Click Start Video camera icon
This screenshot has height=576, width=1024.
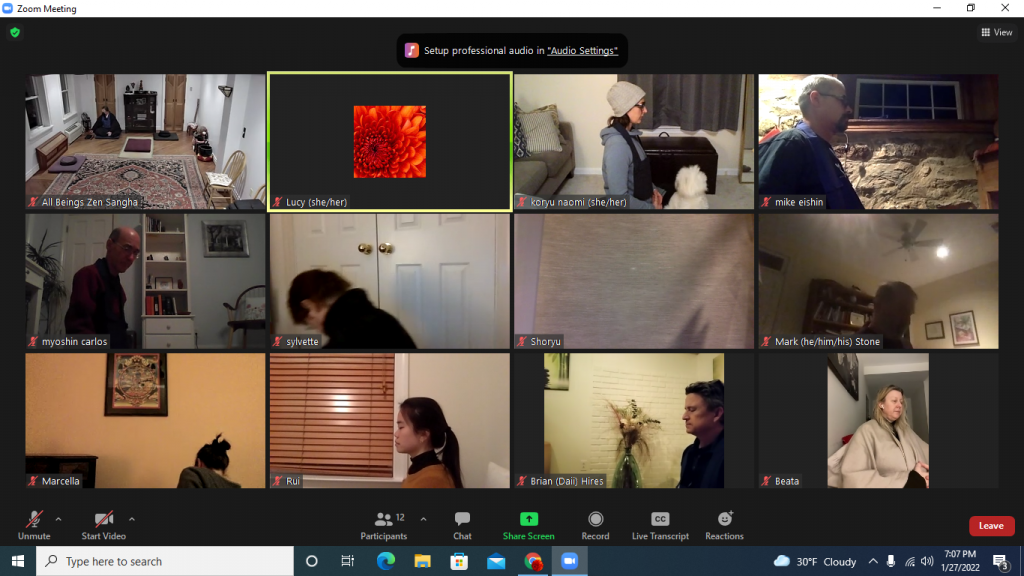tap(103, 519)
